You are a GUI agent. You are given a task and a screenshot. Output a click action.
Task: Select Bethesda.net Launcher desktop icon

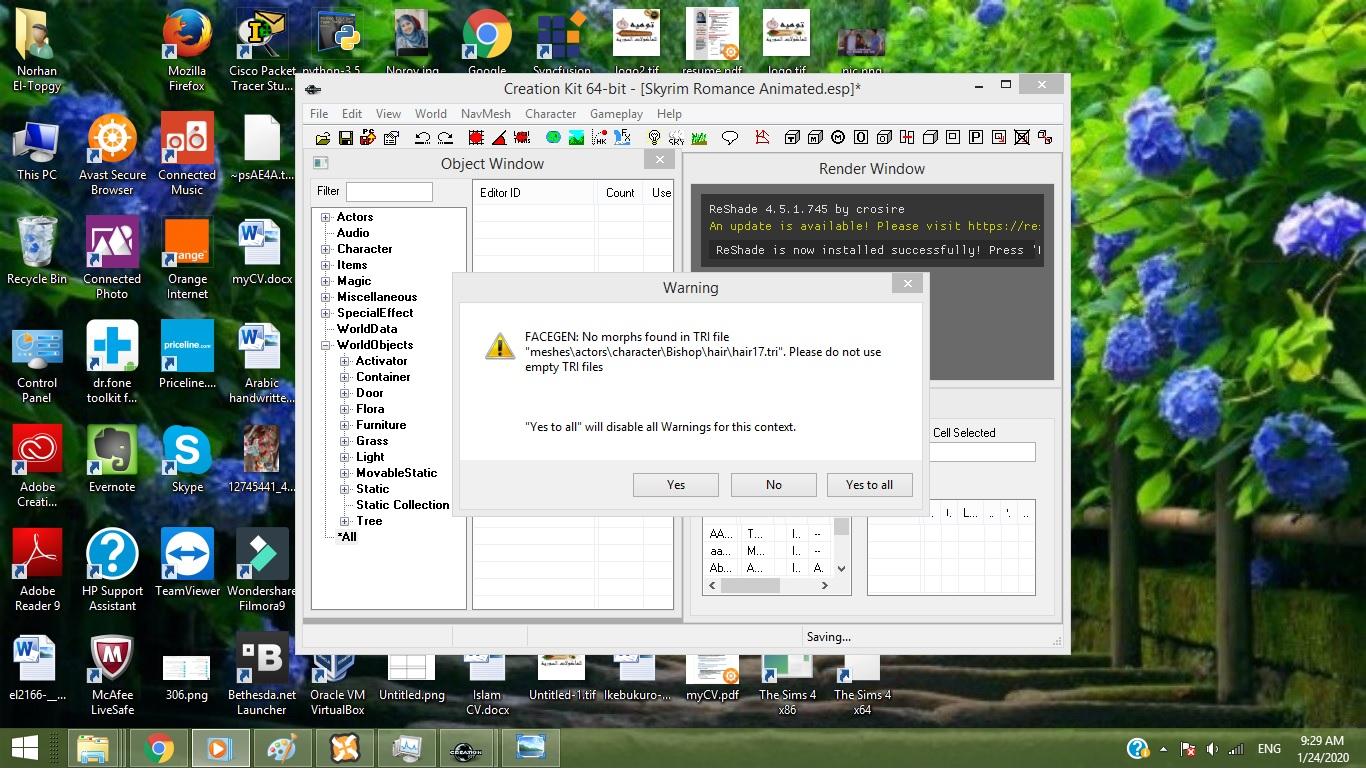[x=262, y=673]
